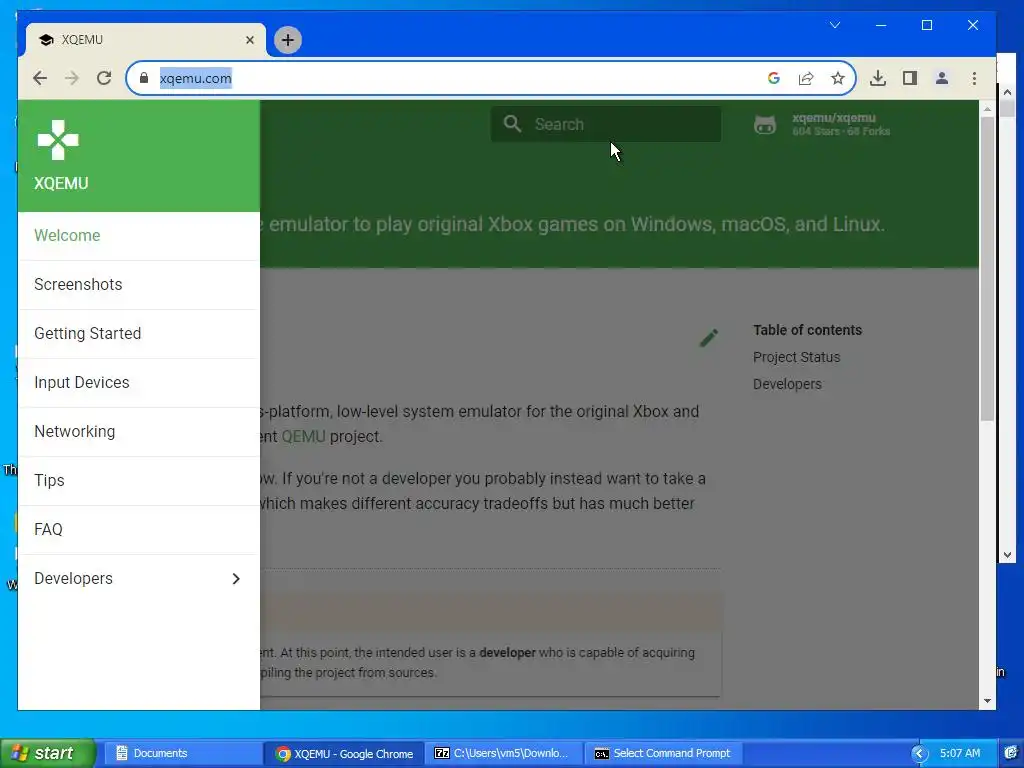Open the Chrome profile icon
The height and width of the screenshot is (768, 1024).
click(942, 78)
